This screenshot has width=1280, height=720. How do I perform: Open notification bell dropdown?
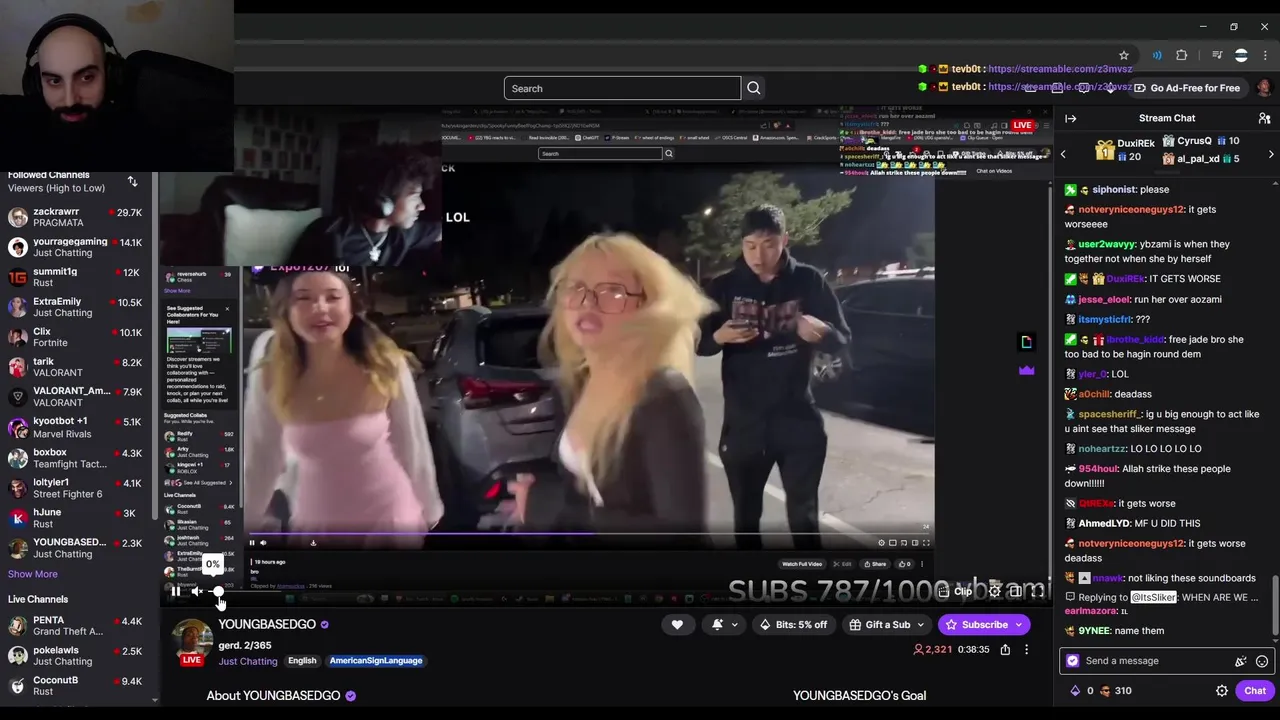(x=725, y=625)
